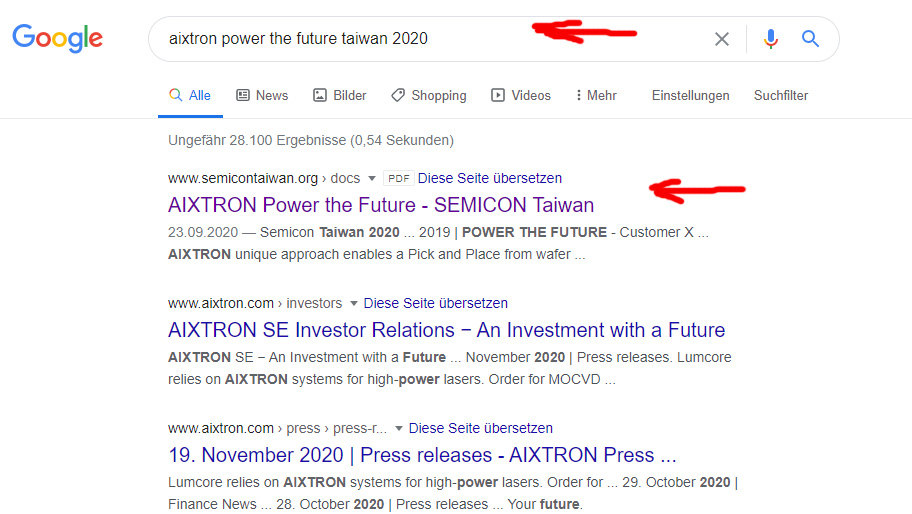The height and width of the screenshot is (514, 912).
Task: Open 19. November 2020 Press releases result
Action: pos(422,455)
